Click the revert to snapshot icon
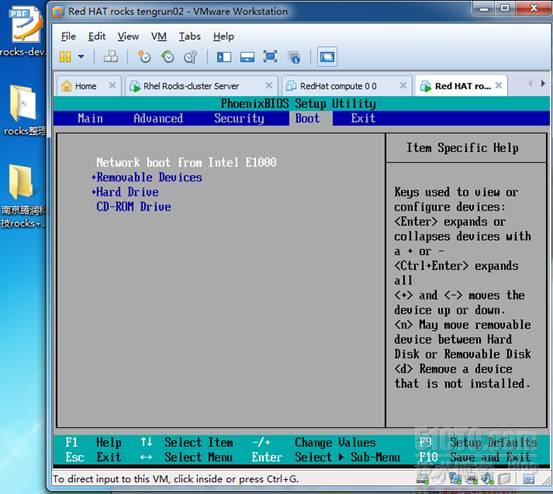Image resolution: width=553 pixels, height=494 pixels. (168, 56)
